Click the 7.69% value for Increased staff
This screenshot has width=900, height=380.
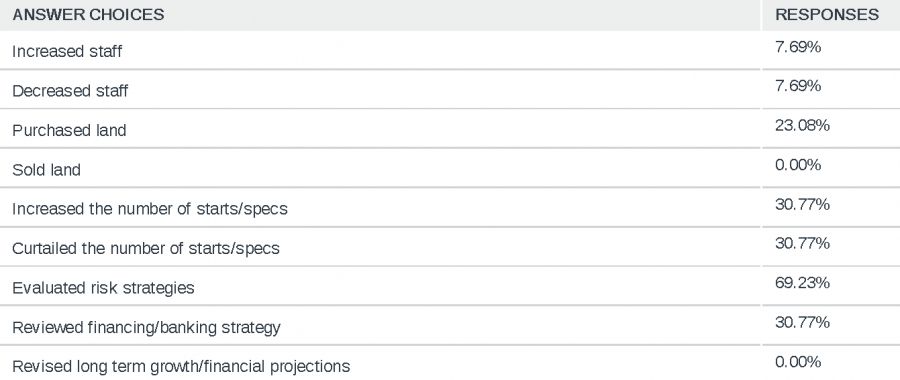pyautogui.click(x=798, y=46)
